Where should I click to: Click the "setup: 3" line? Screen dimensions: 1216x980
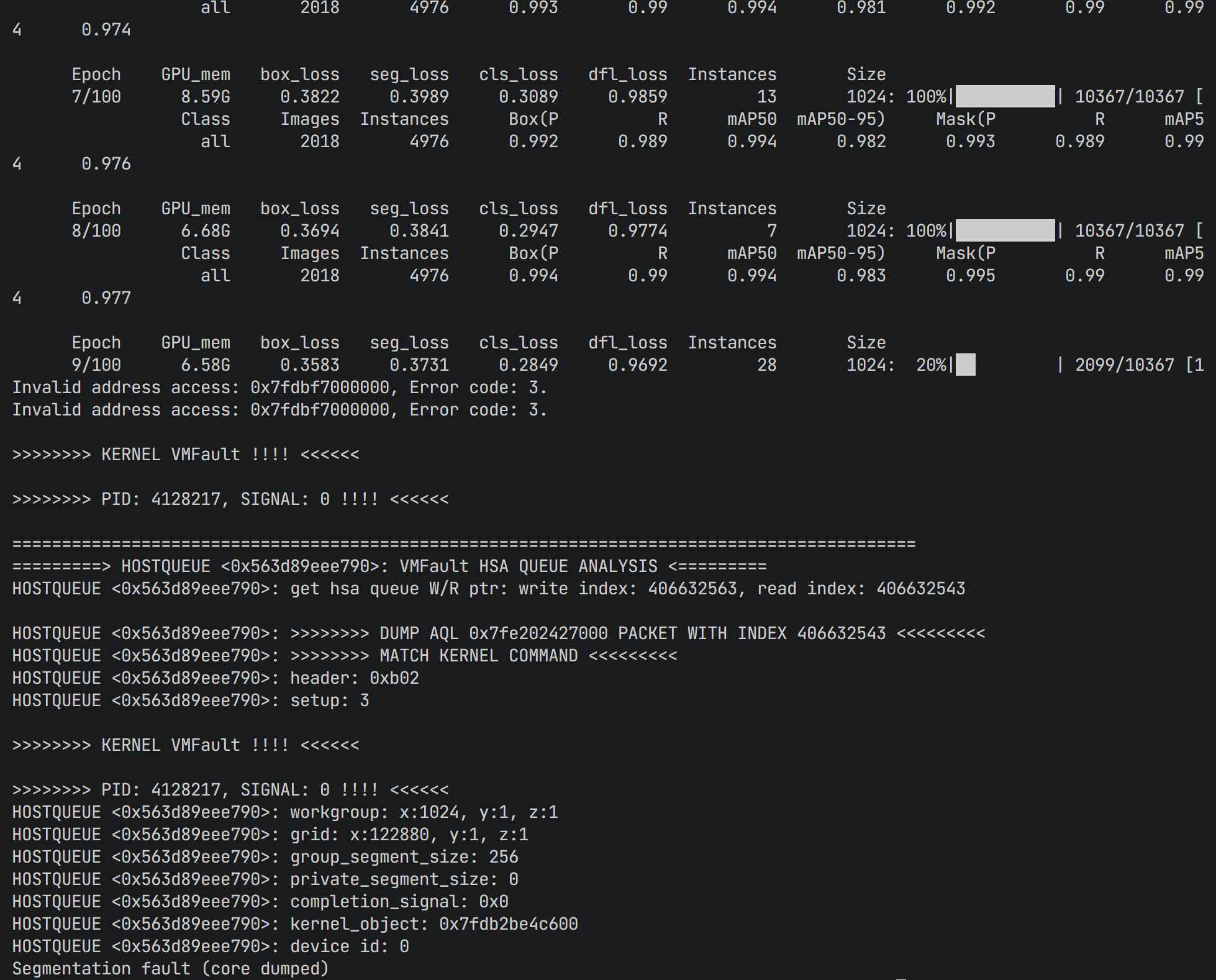click(191, 701)
